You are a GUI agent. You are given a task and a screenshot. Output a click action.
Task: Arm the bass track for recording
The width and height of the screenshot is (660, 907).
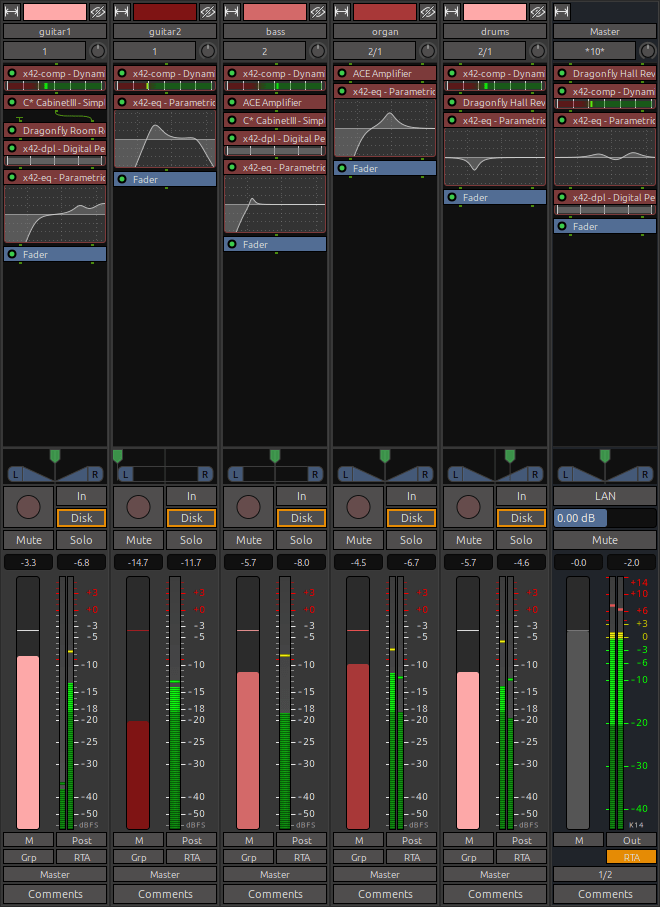(x=248, y=507)
